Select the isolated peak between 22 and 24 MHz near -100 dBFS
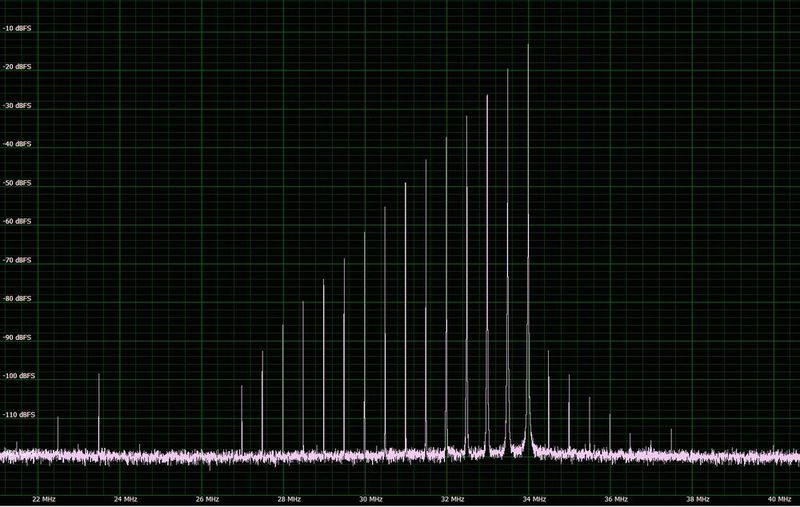Image resolution: width=800 pixels, height=507 pixels. (99, 412)
